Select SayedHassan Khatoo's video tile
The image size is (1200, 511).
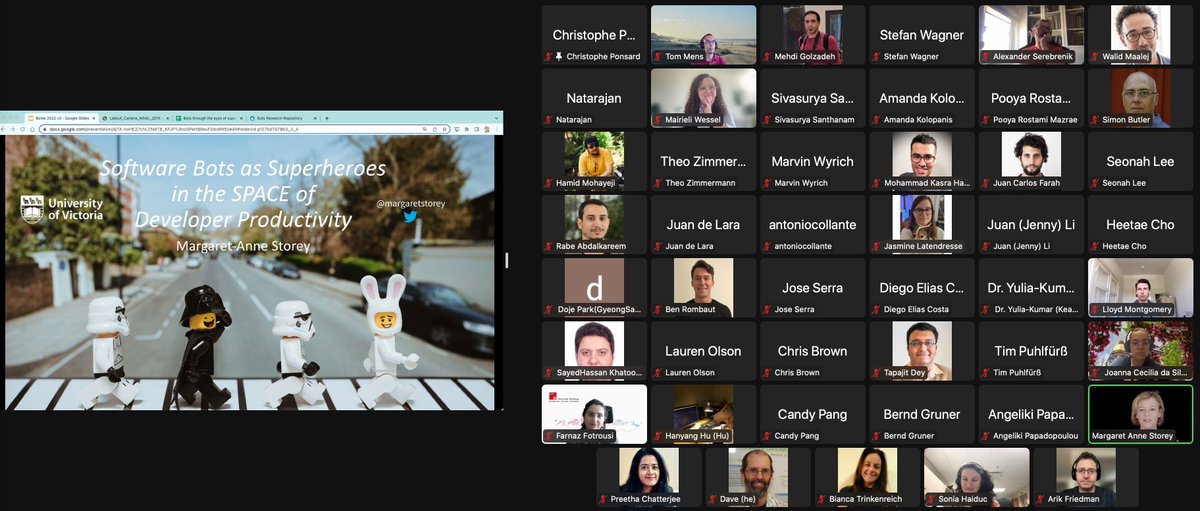pos(594,351)
